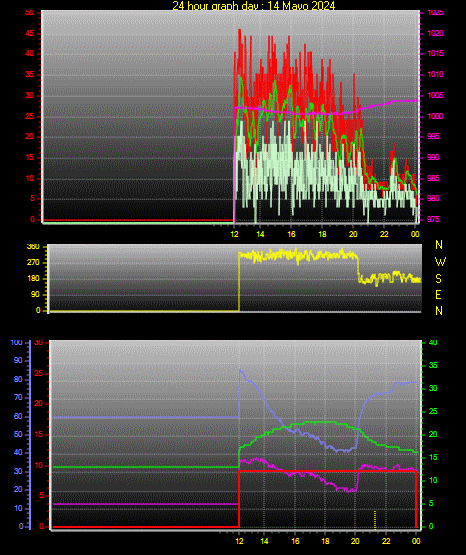Click the green 20 label on the right temperature axis
This screenshot has width=466, height=555.
(433, 435)
